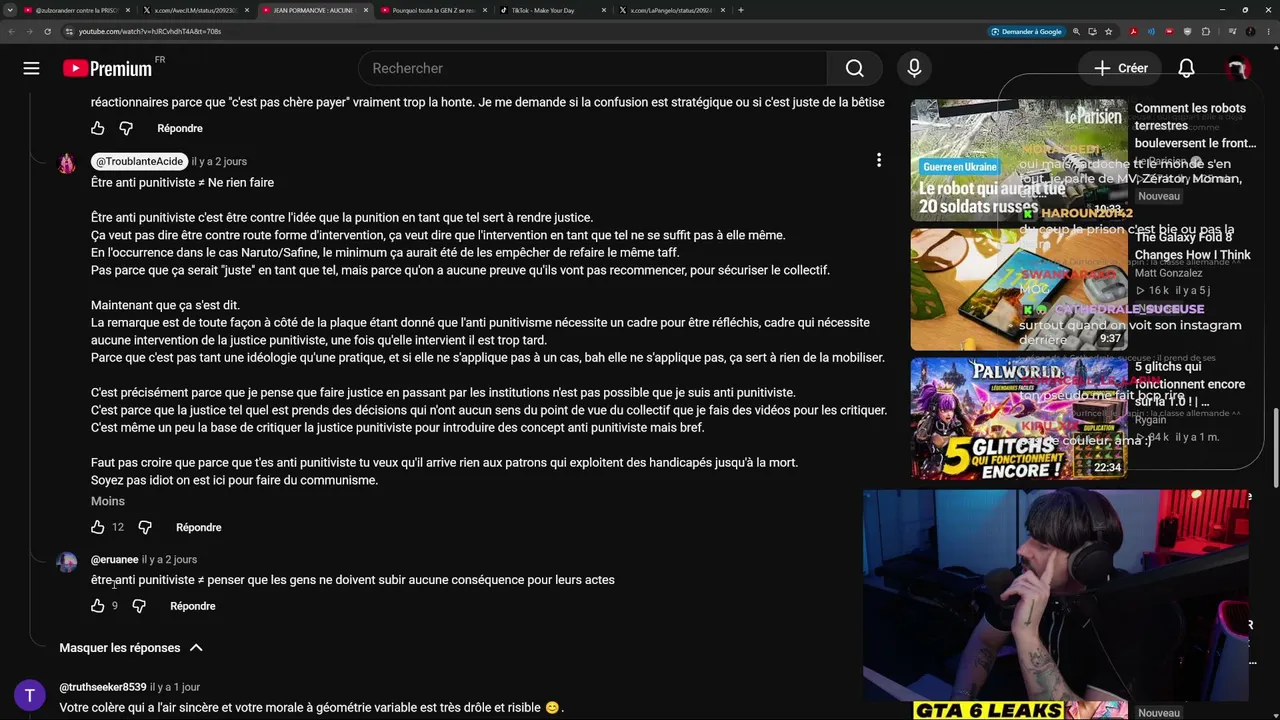Viewport: 1280px width, 720px height.
Task: Open the @eruanee channel link
Action: 115,560
